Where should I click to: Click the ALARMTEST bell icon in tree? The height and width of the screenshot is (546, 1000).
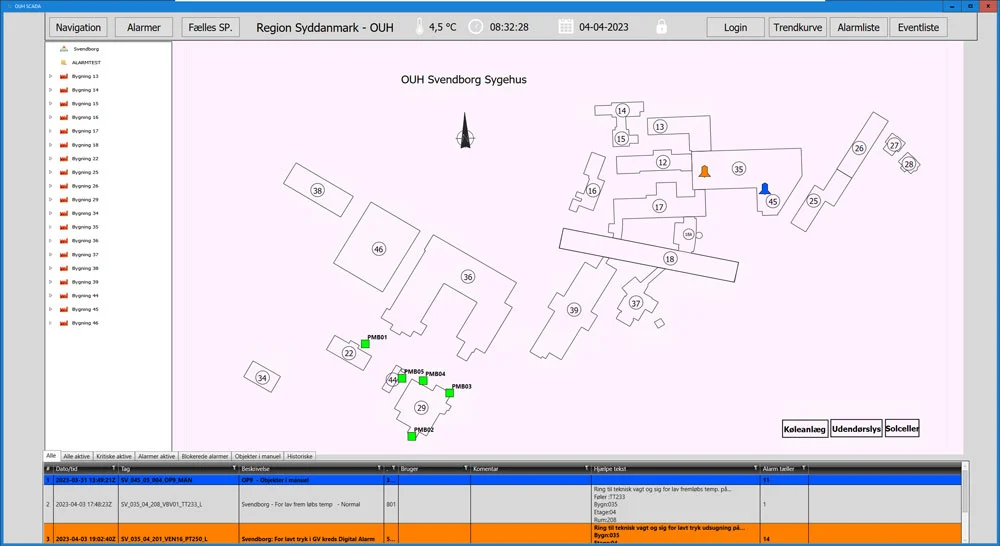pos(63,62)
